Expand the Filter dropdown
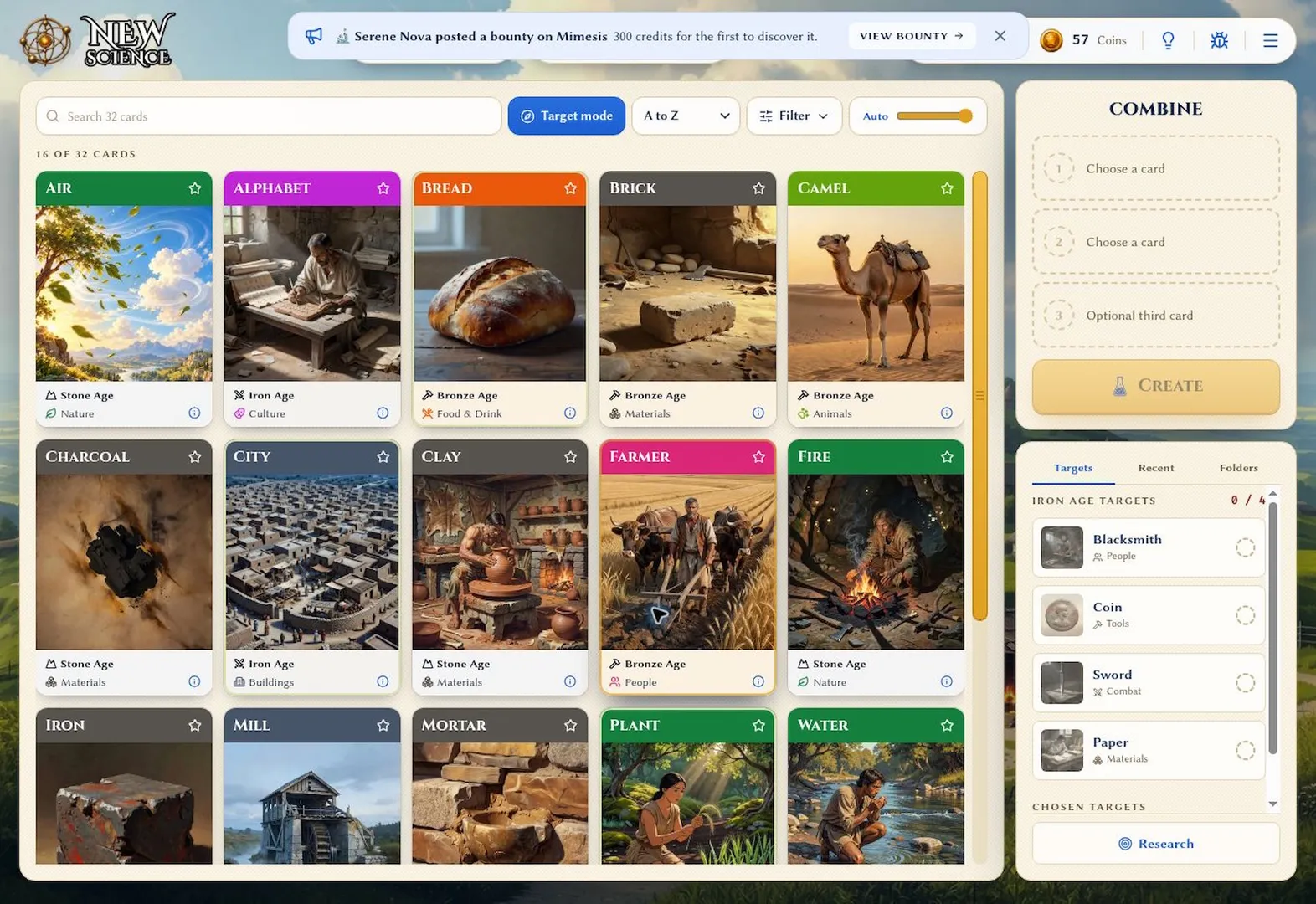This screenshot has width=1316, height=904. pyautogui.click(x=794, y=116)
